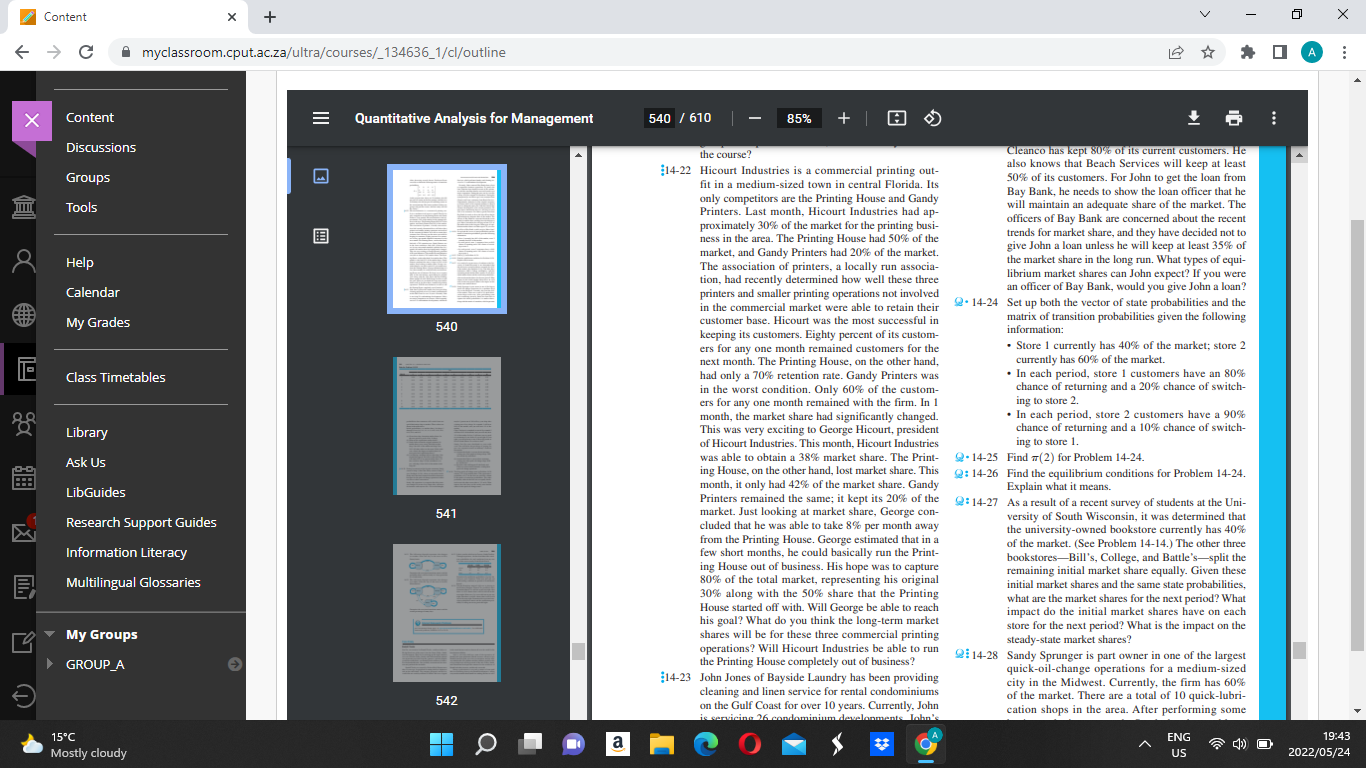Image resolution: width=1366 pixels, height=768 pixels.
Task: Rotate the PDF counterclockwise
Action: (x=932, y=118)
